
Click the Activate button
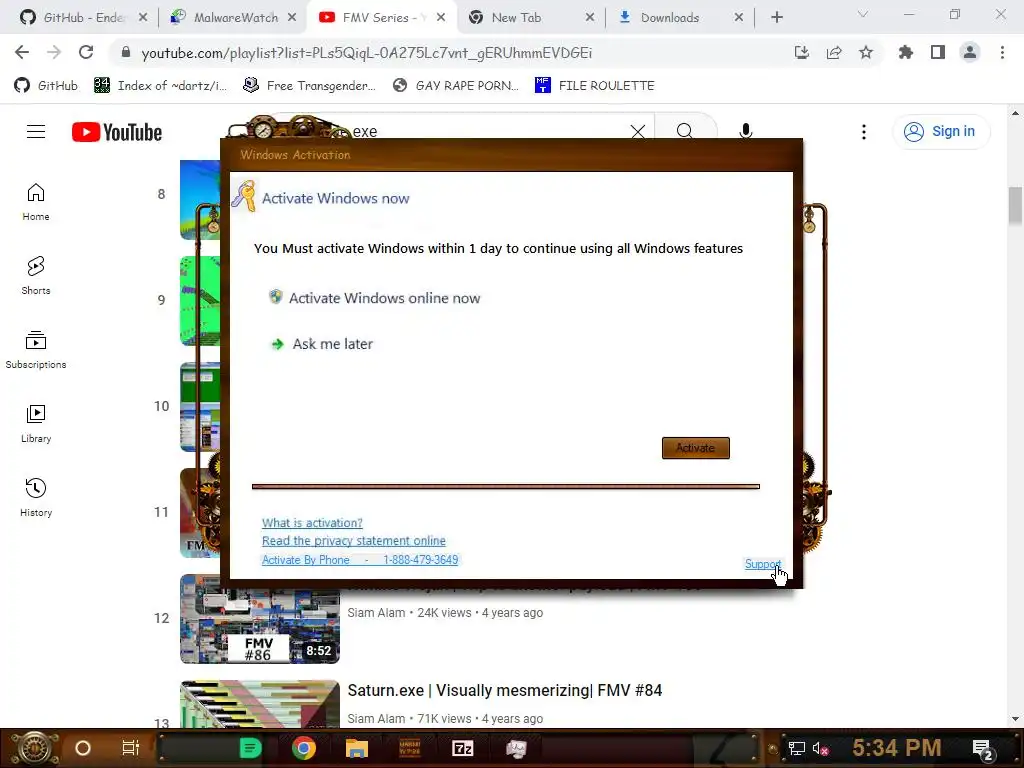(x=696, y=448)
